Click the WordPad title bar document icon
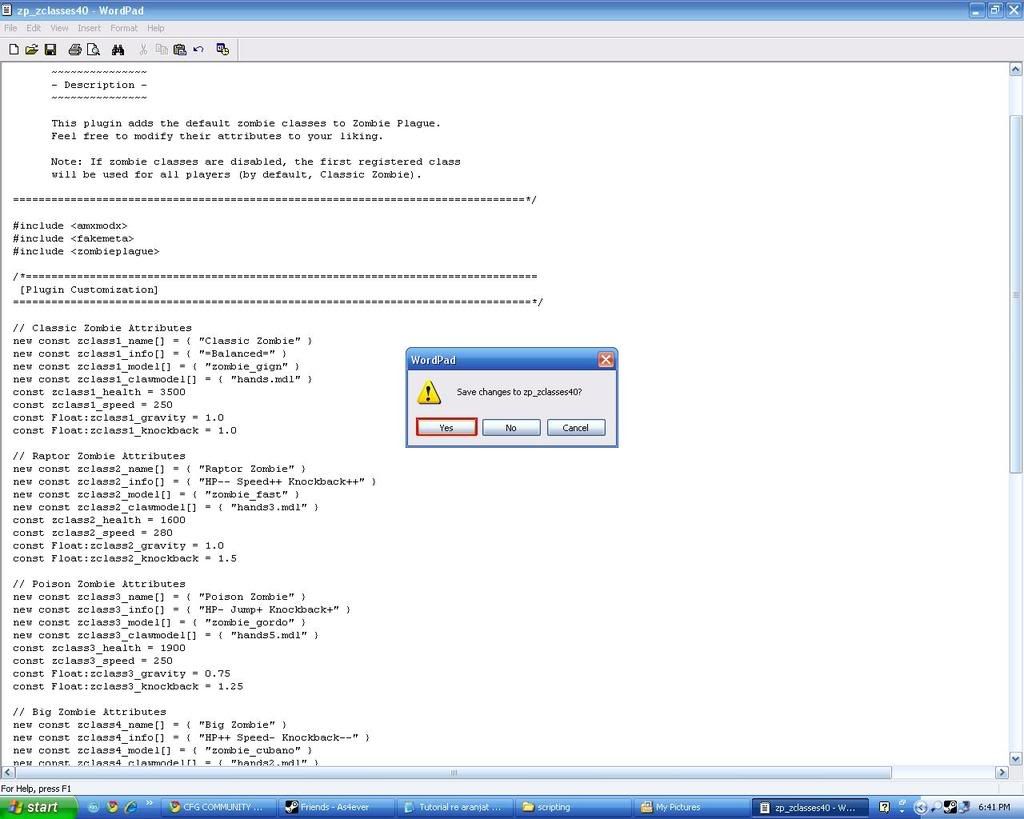The height and width of the screenshot is (819, 1024). 7,10
